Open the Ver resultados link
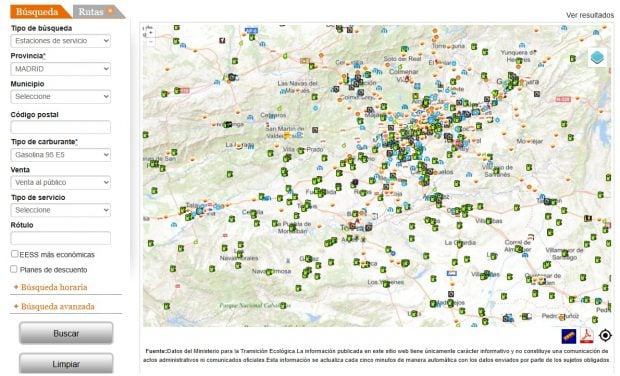 pos(590,15)
